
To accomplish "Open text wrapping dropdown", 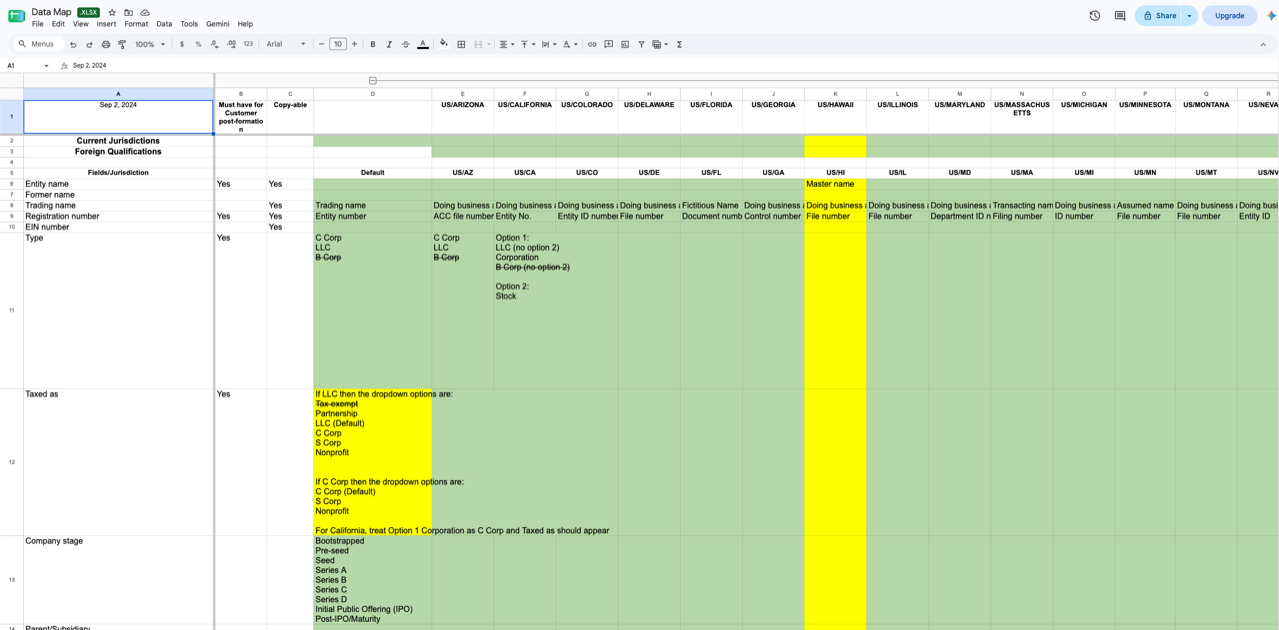I will [x=547, y=44].
